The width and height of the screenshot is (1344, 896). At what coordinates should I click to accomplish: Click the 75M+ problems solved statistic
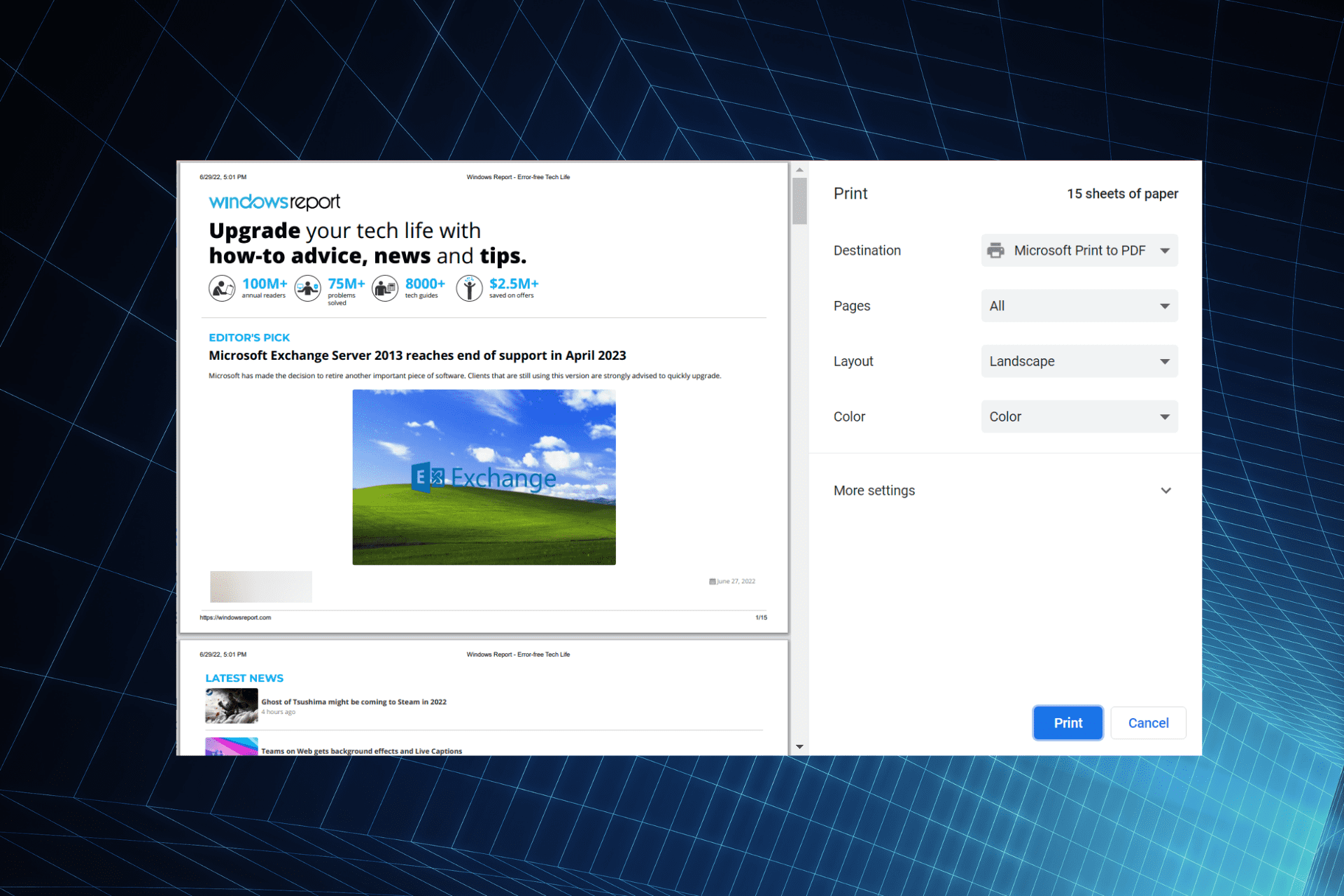(346, 290)
